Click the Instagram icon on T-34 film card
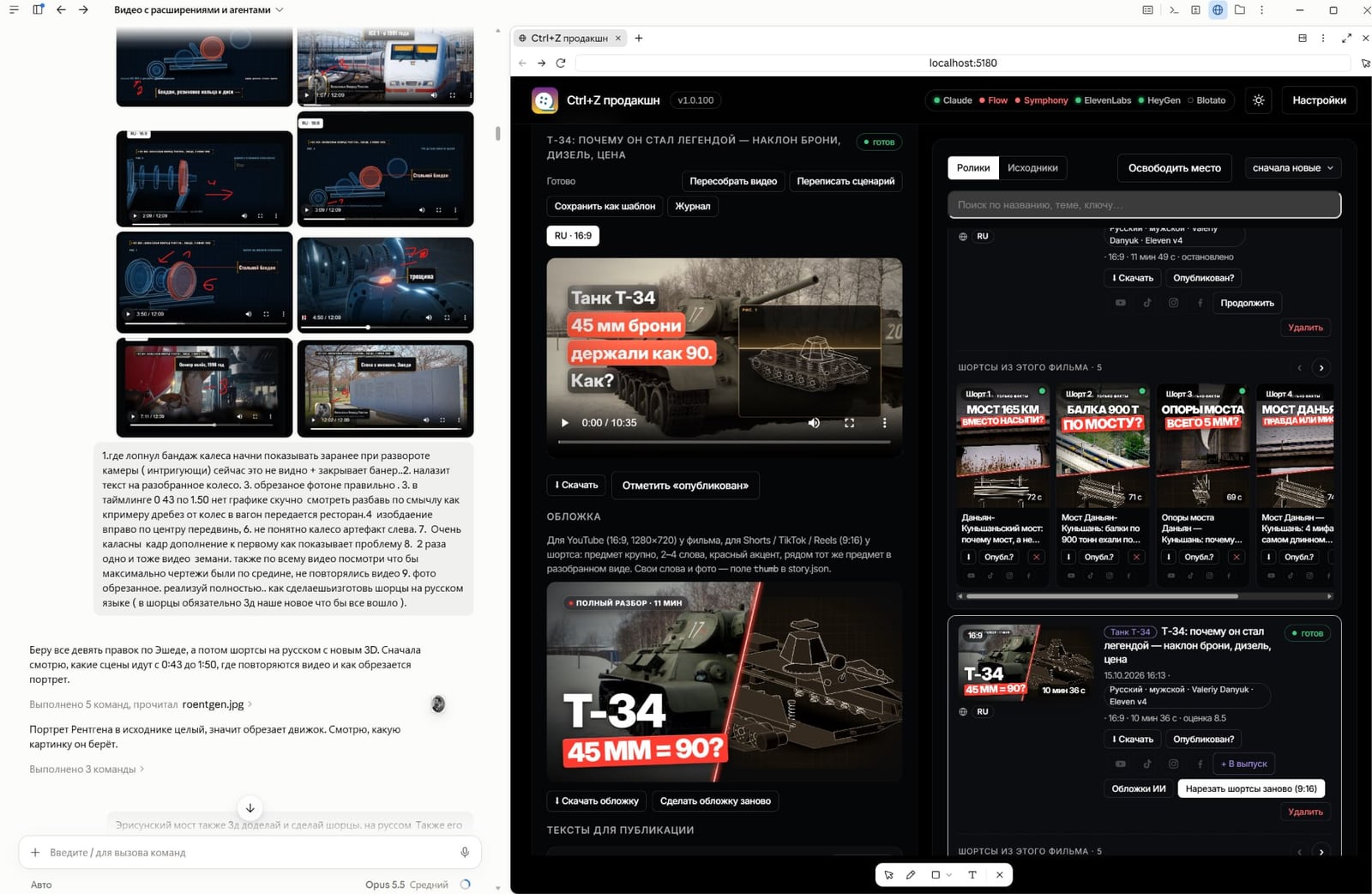1372x894 pixels. [x=1173, y=764]
